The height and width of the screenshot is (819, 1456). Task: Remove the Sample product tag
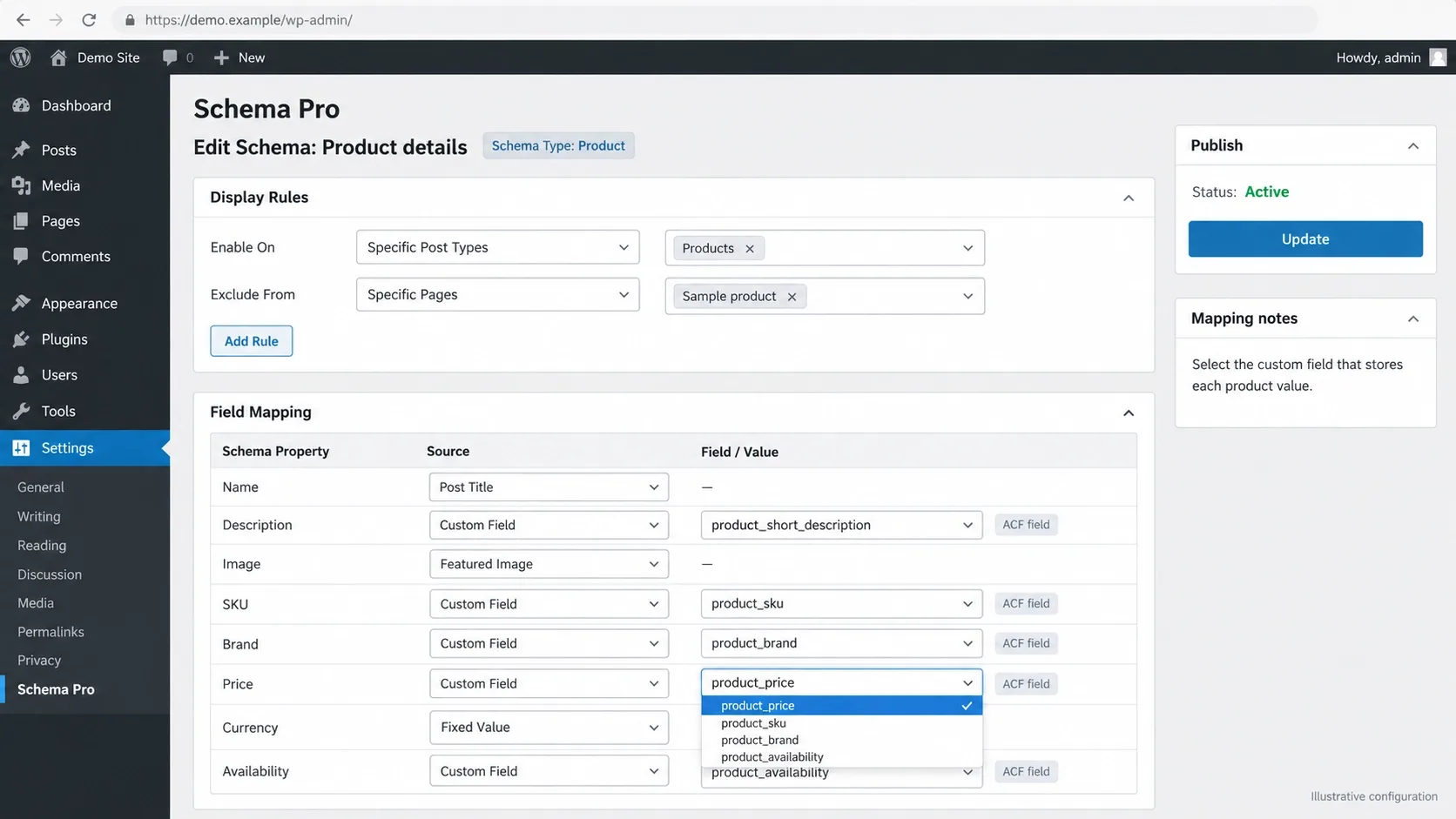tap(792, 296)
